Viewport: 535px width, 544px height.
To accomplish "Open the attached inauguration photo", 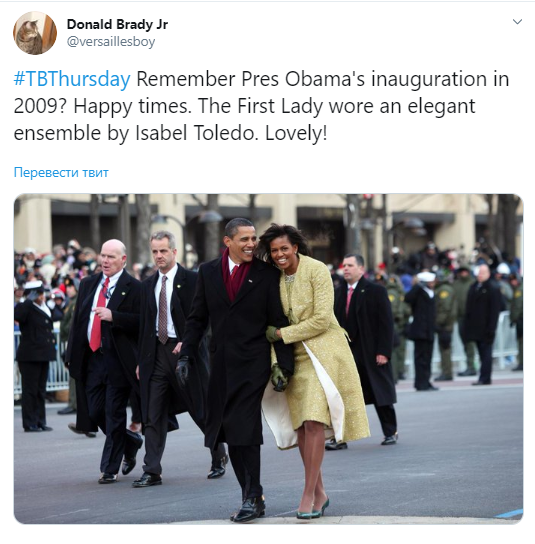I will (268, 359).
